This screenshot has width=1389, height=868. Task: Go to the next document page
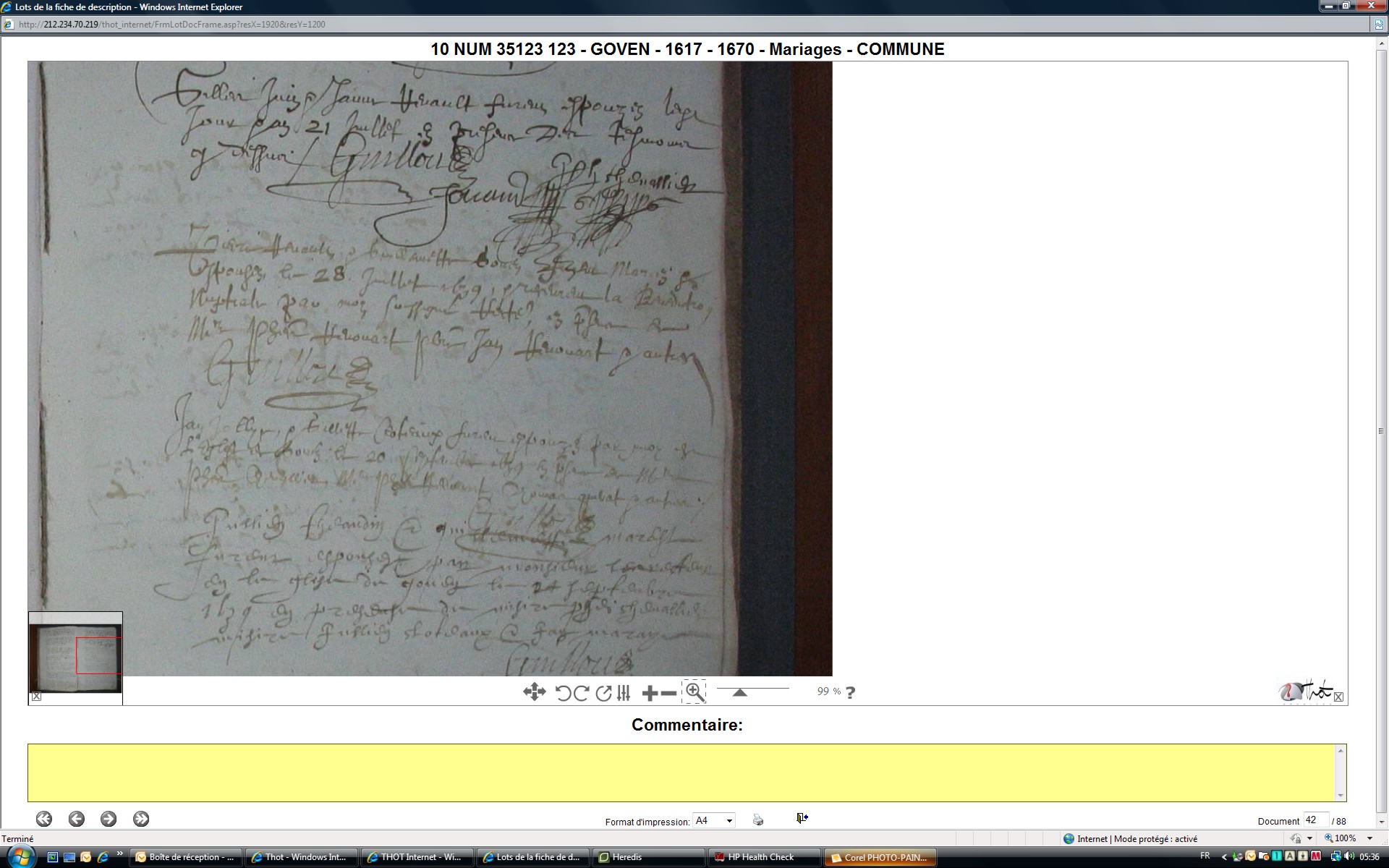click(109, 819)
